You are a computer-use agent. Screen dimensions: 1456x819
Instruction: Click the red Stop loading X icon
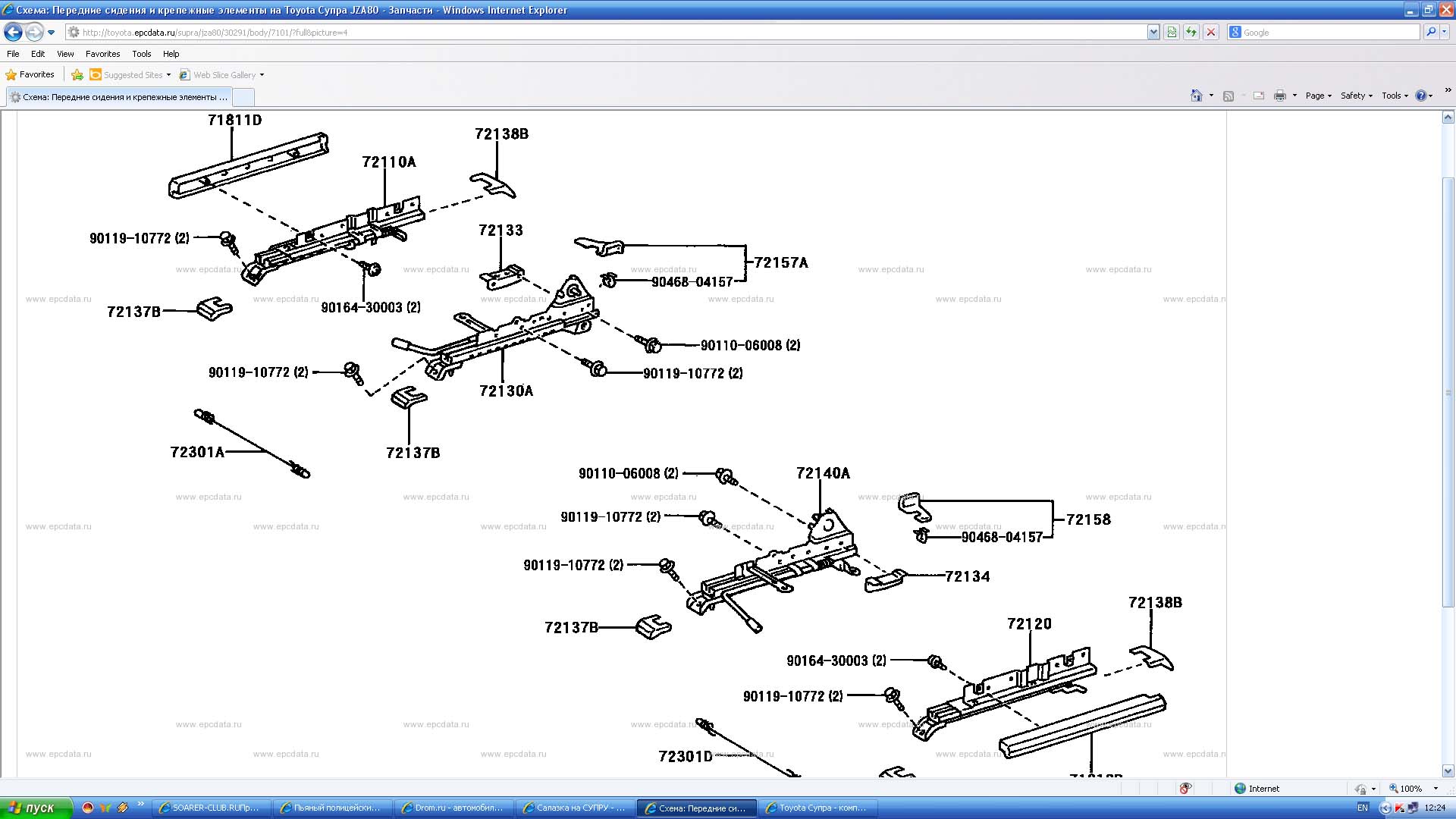1211,32
